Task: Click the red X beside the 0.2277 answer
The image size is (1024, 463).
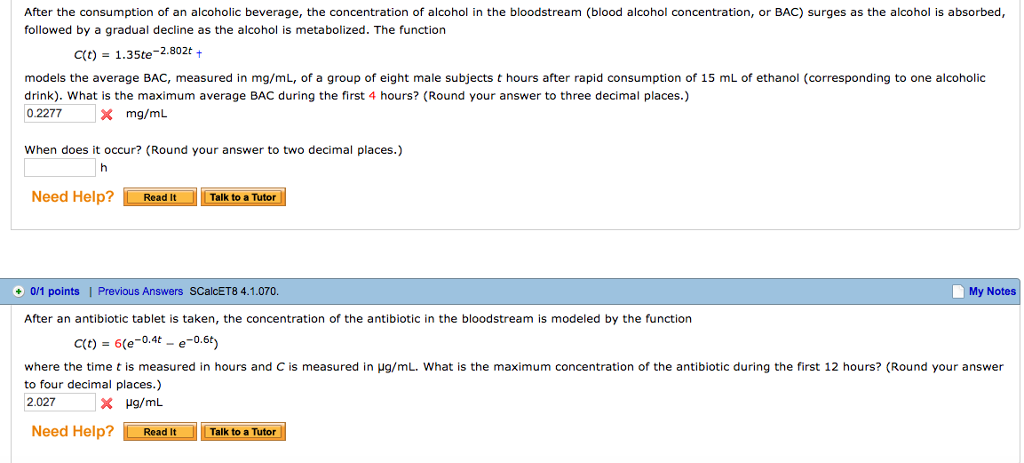Action: pos(106,114)
